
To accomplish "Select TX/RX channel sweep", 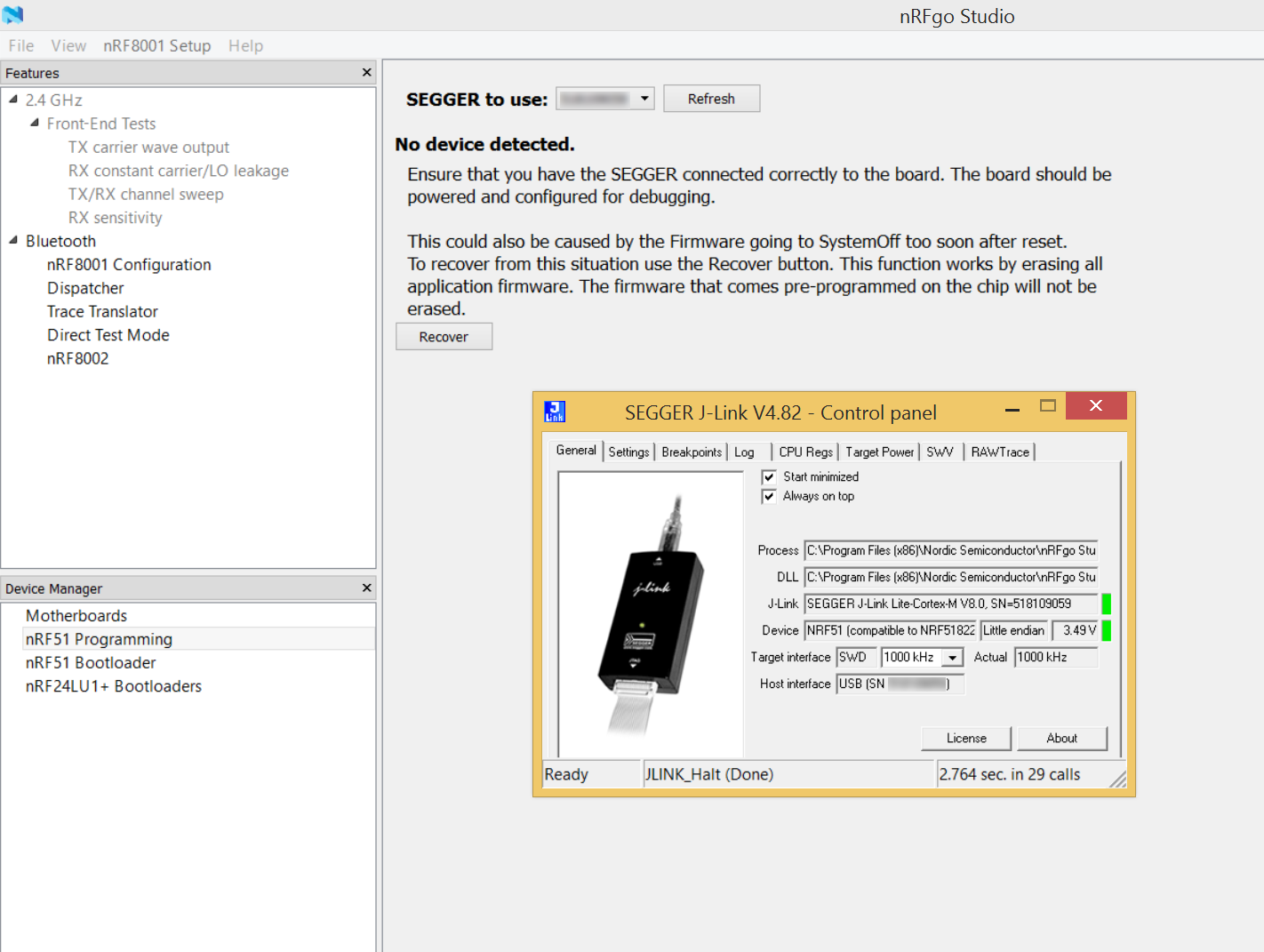I will [x=146, y=194].
